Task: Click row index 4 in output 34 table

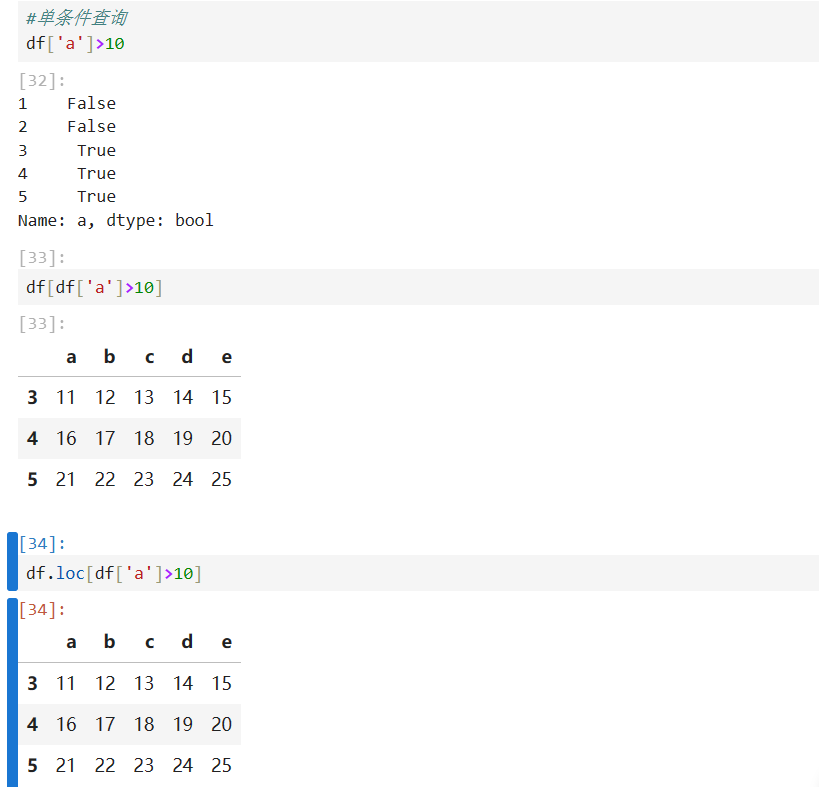Action: 32,724
